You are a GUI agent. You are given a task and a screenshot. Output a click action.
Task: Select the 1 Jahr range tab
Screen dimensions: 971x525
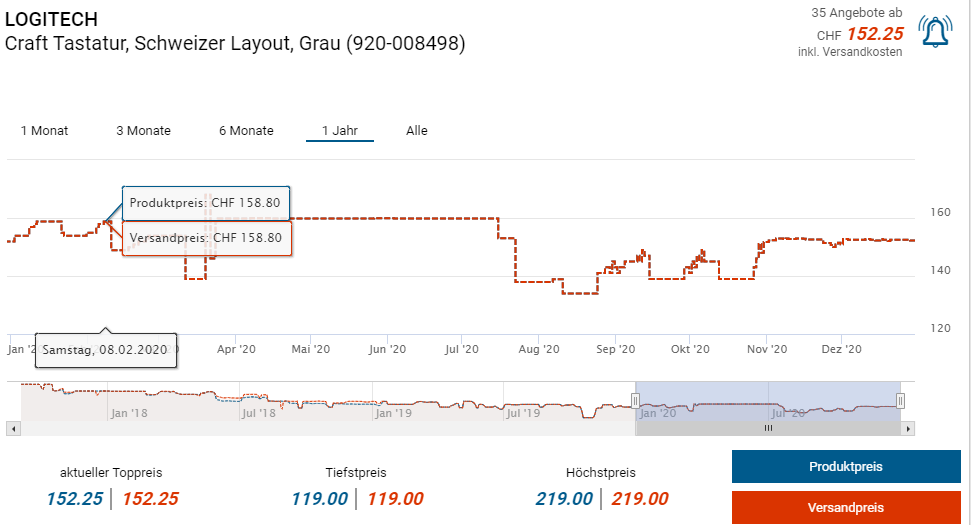point(339,131)
